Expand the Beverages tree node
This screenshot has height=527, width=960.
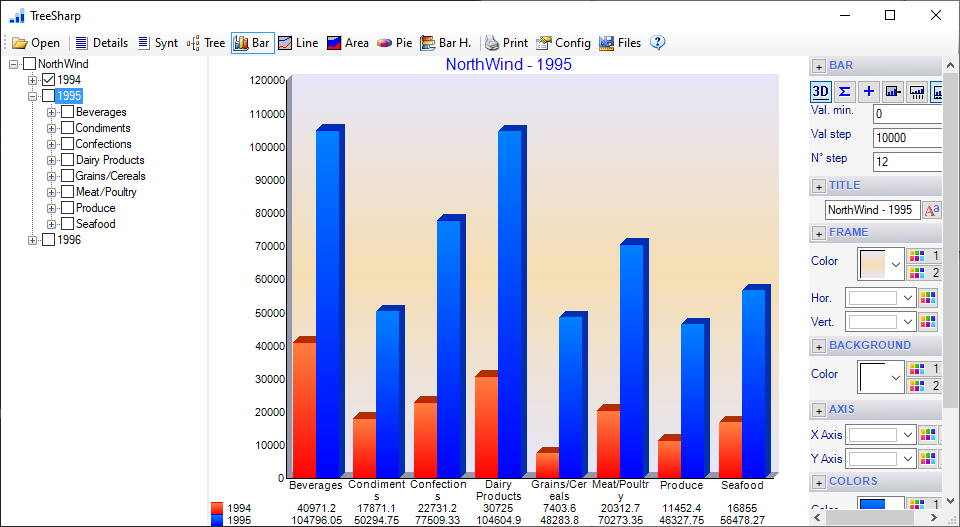click(x=51, y=113)
